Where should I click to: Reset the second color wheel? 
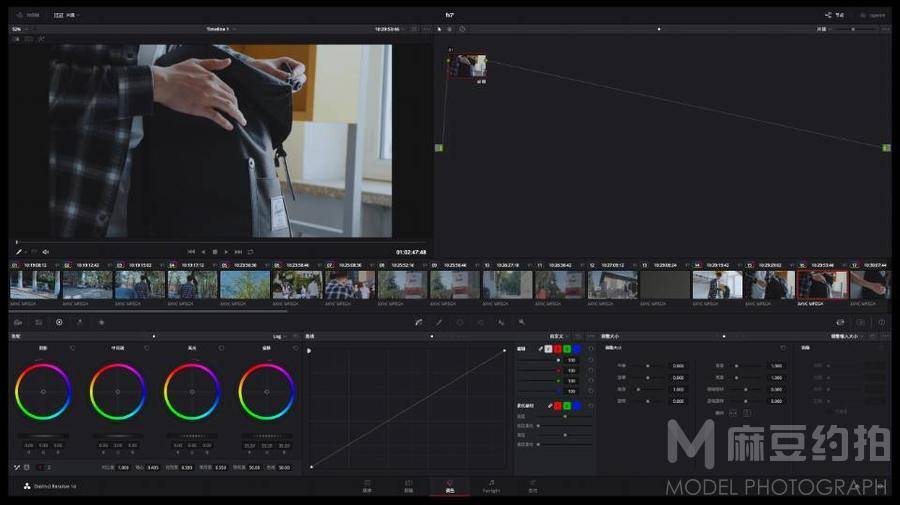(x=147, y=348)
